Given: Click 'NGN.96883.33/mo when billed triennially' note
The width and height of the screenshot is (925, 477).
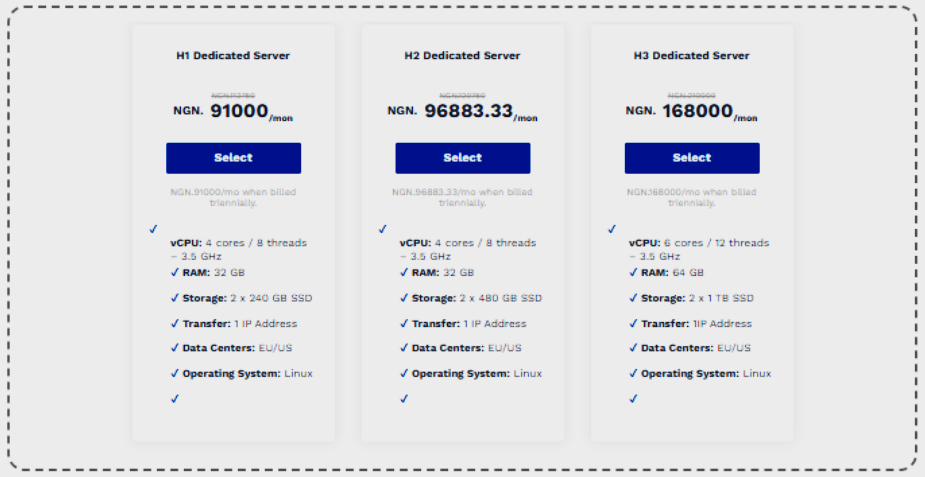Looking at the screenshot, I should pyautogui.click(x=462, y=198).
